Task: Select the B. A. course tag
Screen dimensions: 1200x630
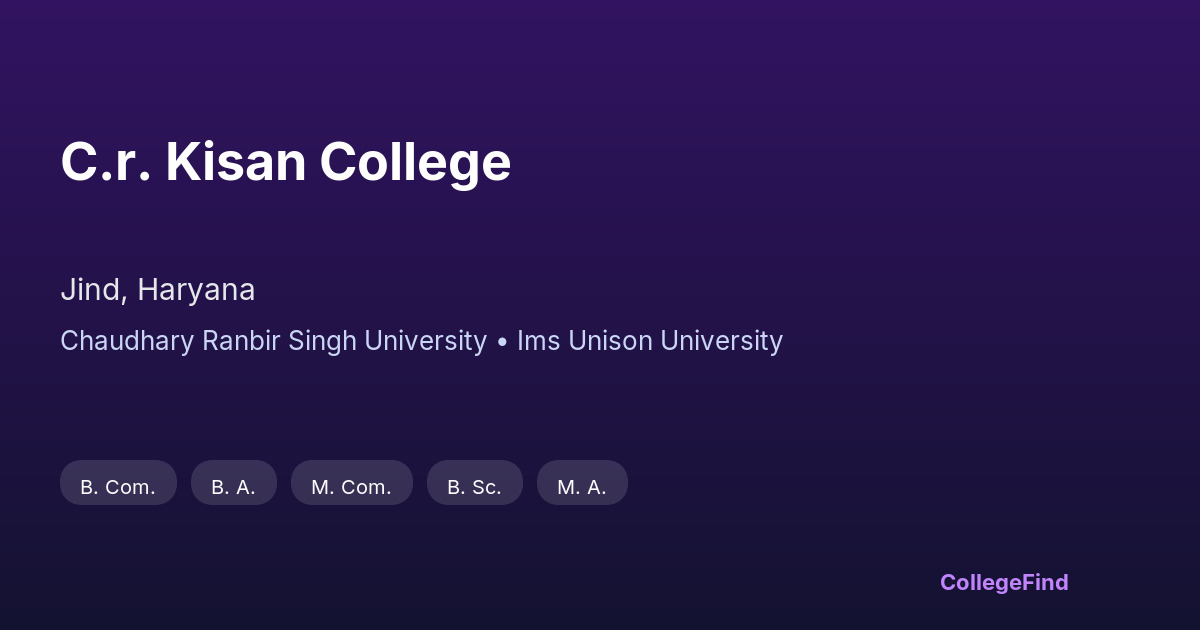Action: 233,486
